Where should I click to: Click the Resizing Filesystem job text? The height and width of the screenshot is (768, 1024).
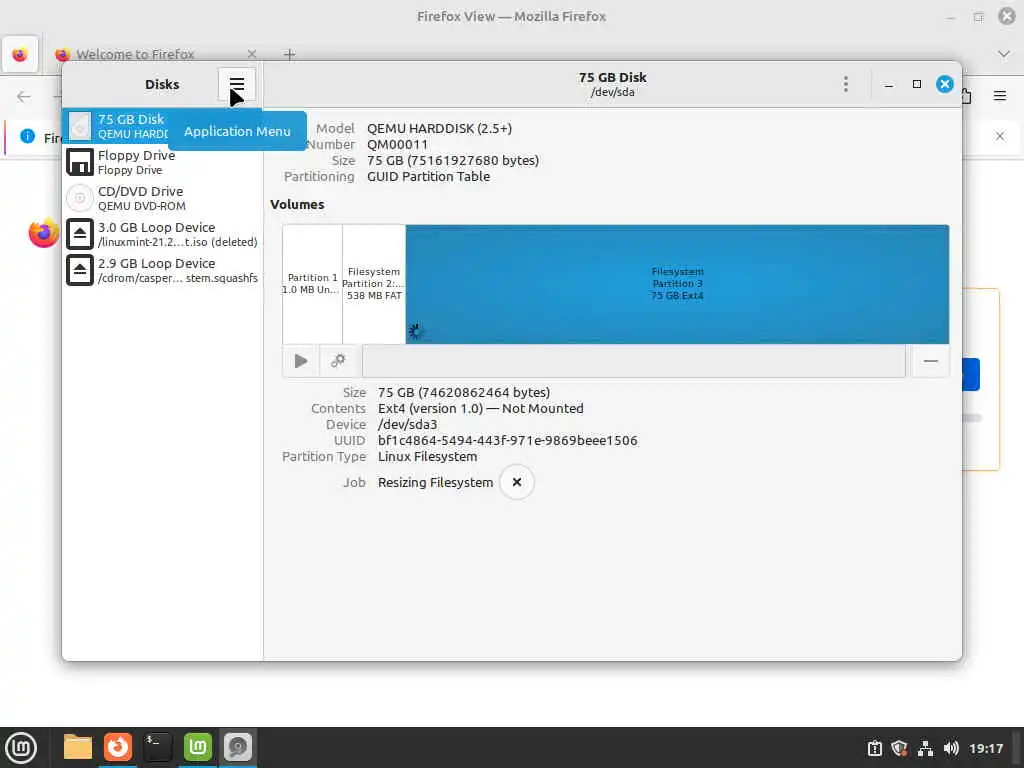tap(436, 482)
